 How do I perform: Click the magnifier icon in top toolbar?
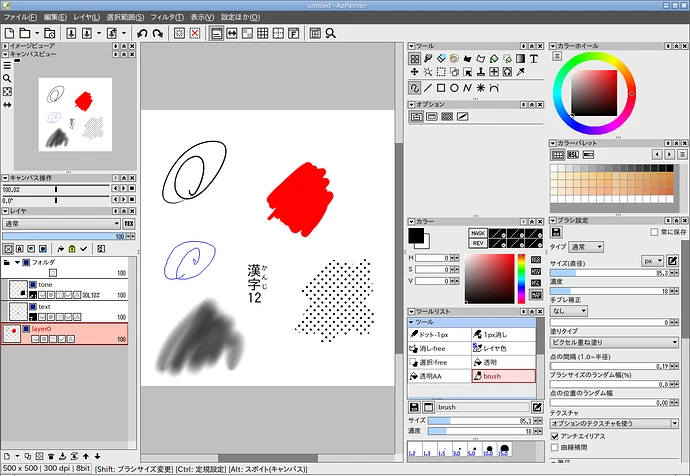tap(330, 33)
